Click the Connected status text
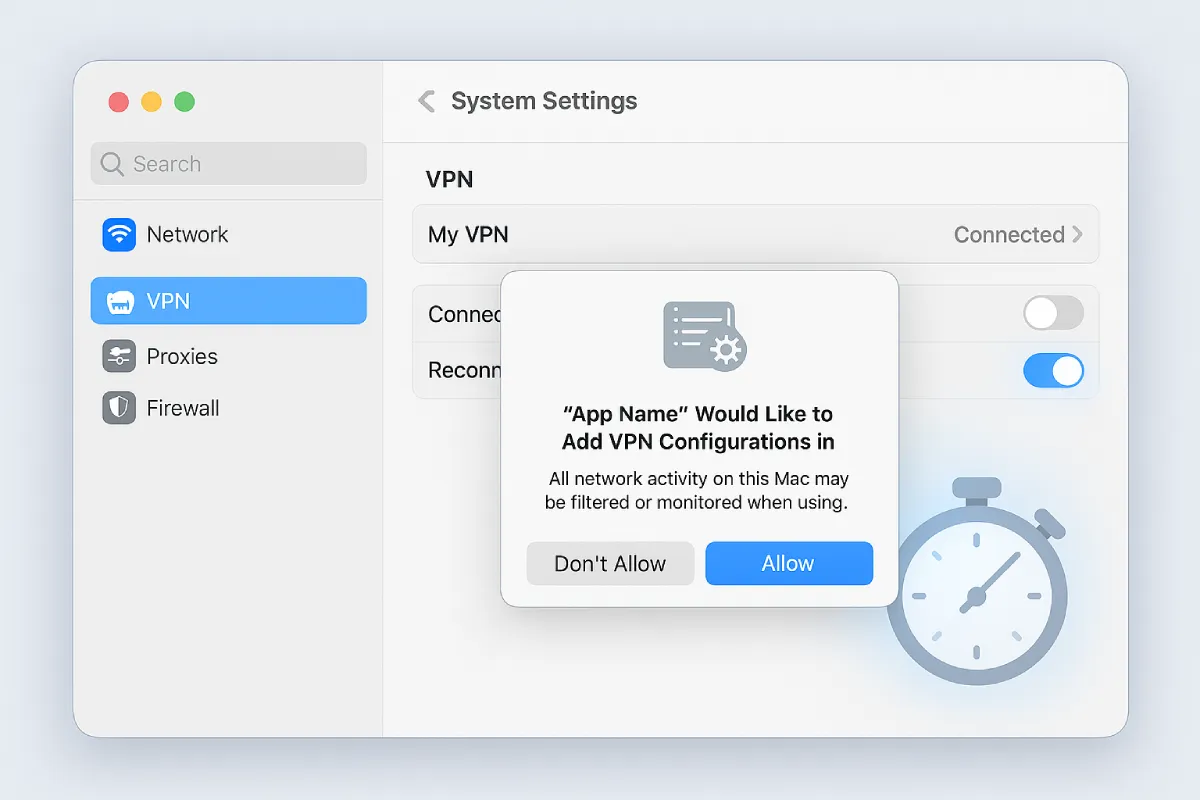 [1008, 235]
